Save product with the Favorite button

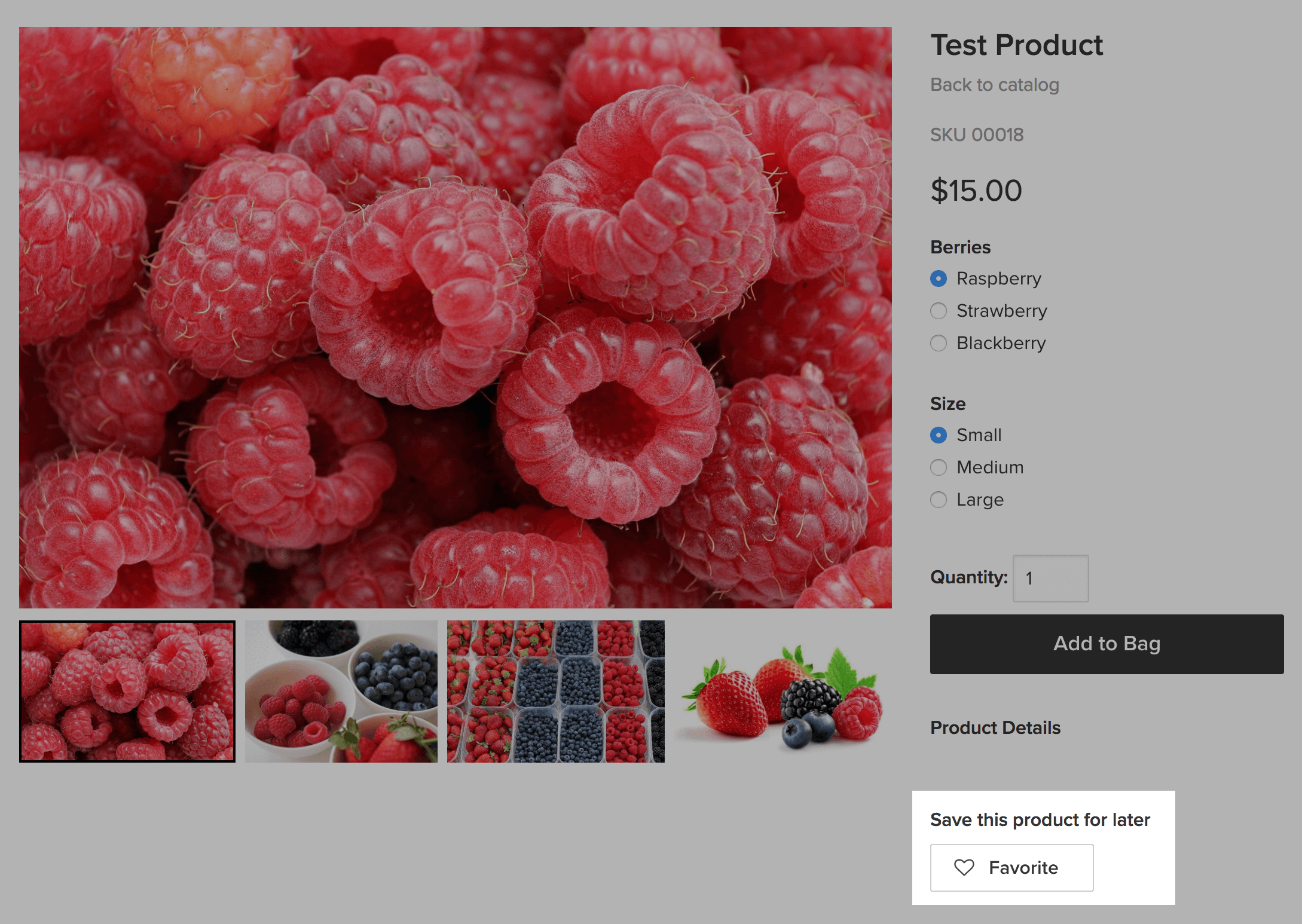[x=1011, y=867]
